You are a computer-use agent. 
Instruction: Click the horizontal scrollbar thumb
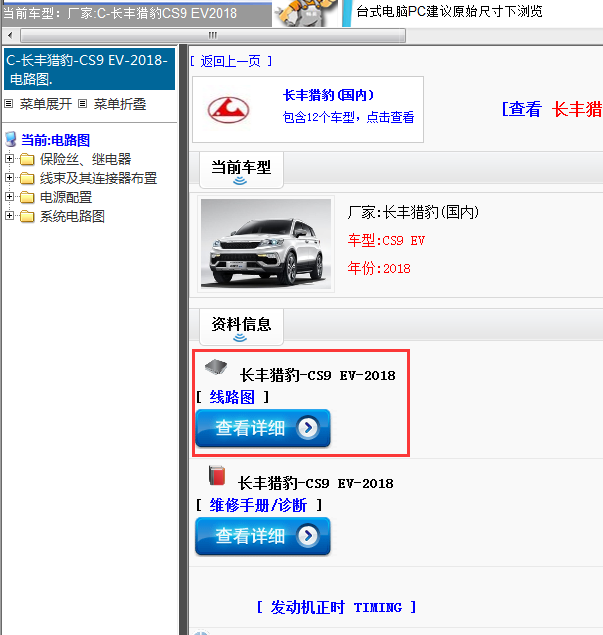click(x=213, y=36)
